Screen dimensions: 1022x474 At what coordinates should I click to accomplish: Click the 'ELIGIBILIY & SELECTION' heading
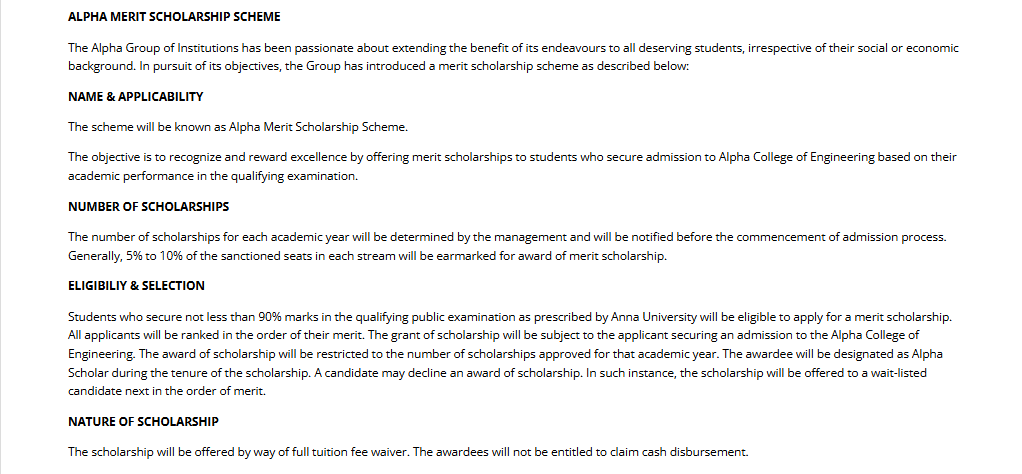(x=136, y=285)
